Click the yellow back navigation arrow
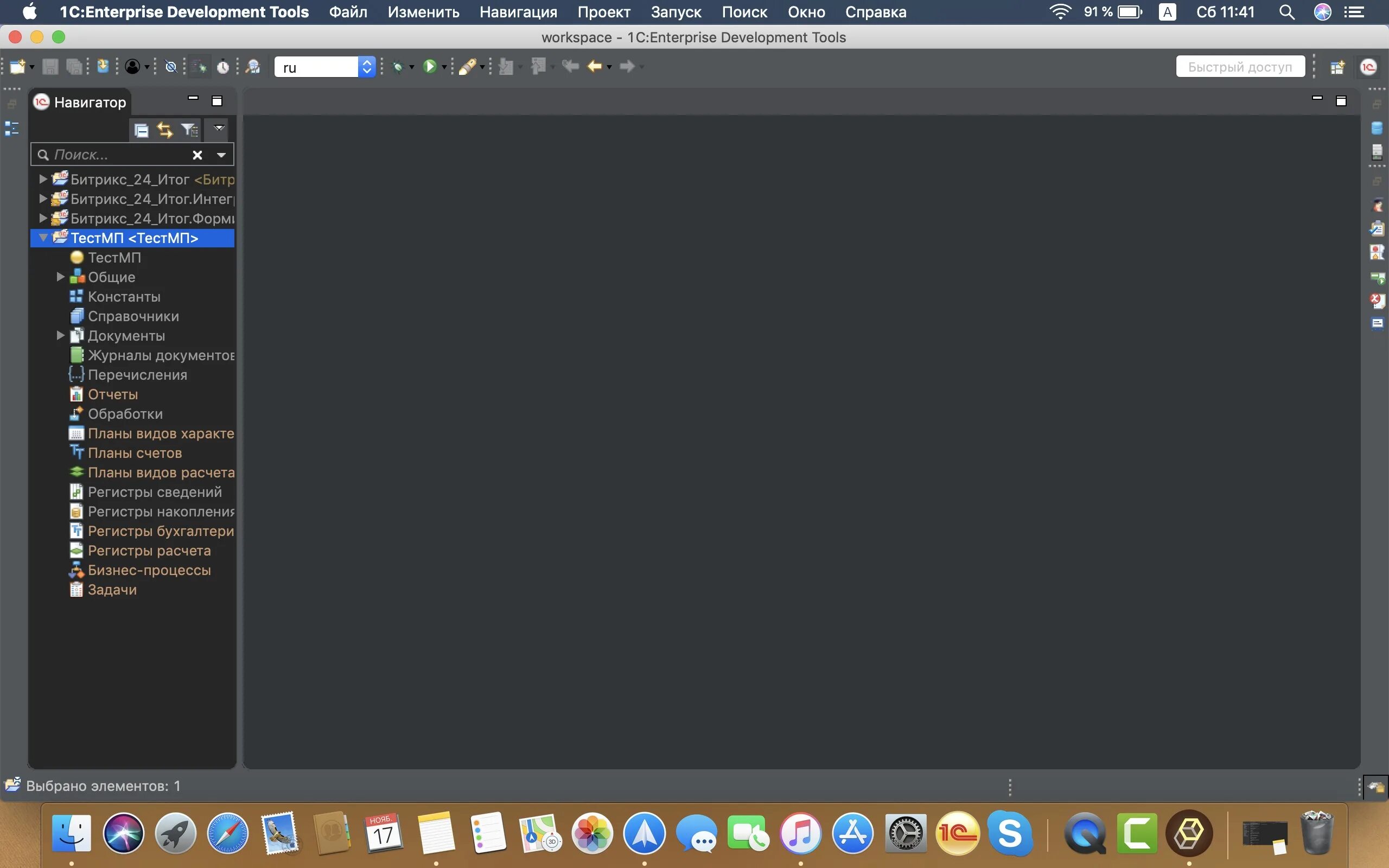 pos(595,67)
